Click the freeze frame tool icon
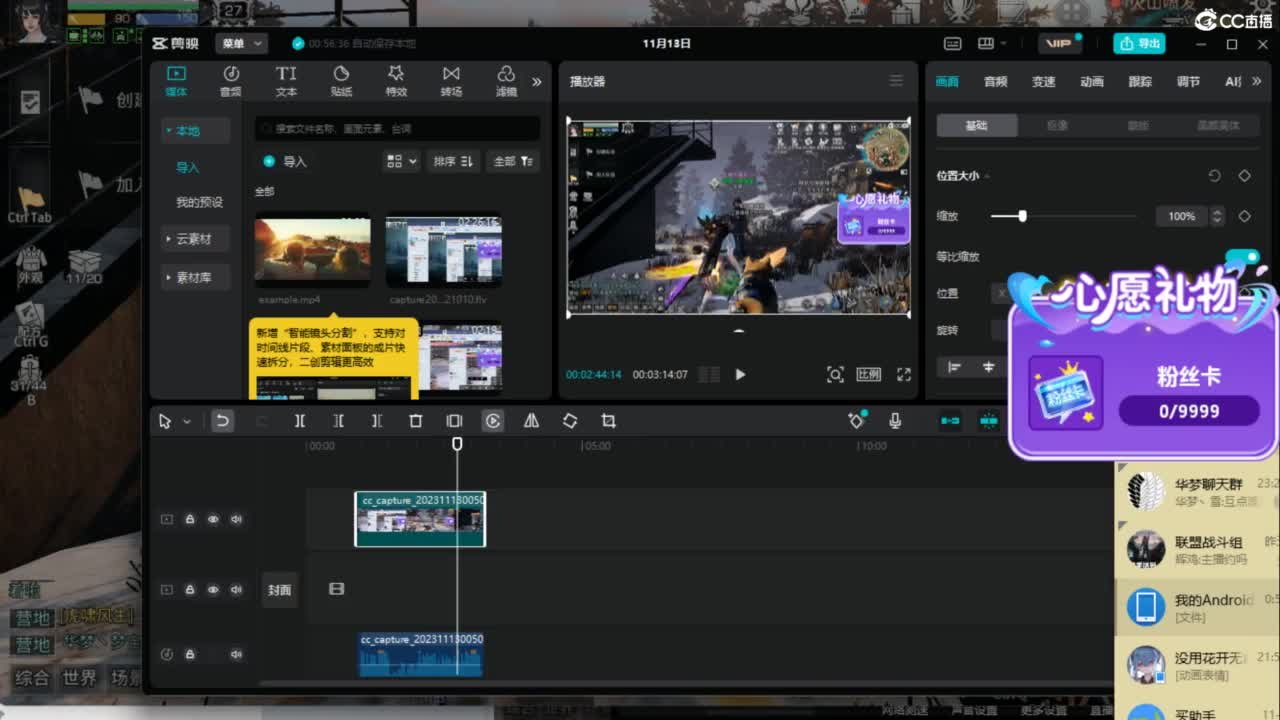The image size is (1280, 720). pos(454,421)
